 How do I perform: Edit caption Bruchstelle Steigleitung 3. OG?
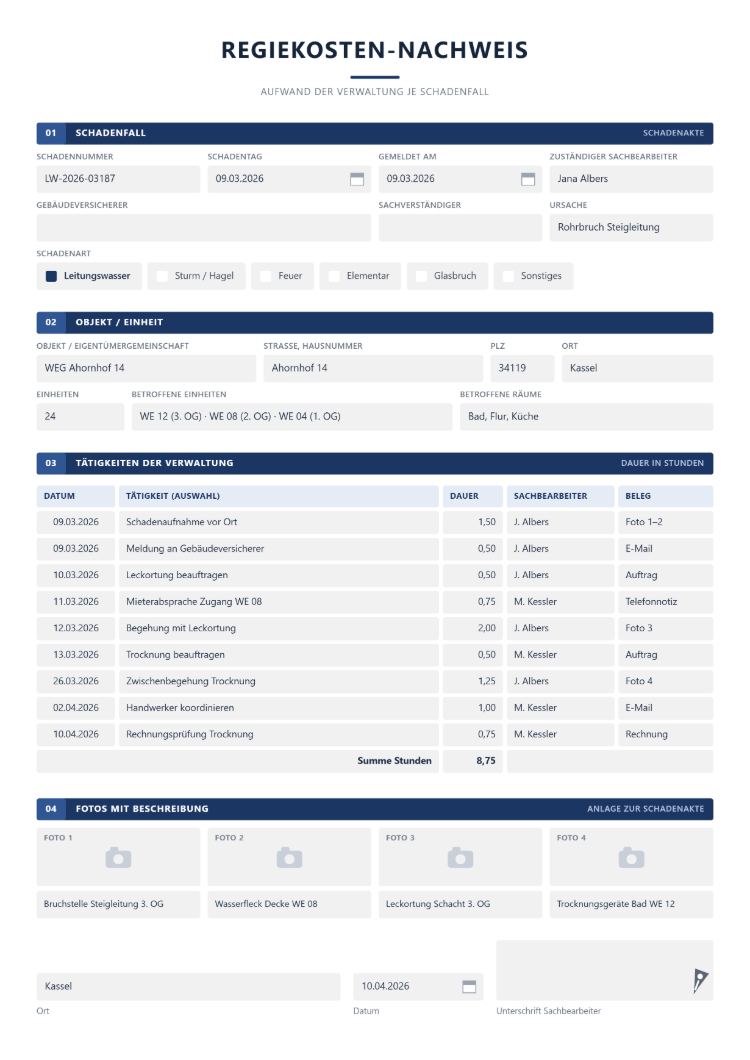118,905
